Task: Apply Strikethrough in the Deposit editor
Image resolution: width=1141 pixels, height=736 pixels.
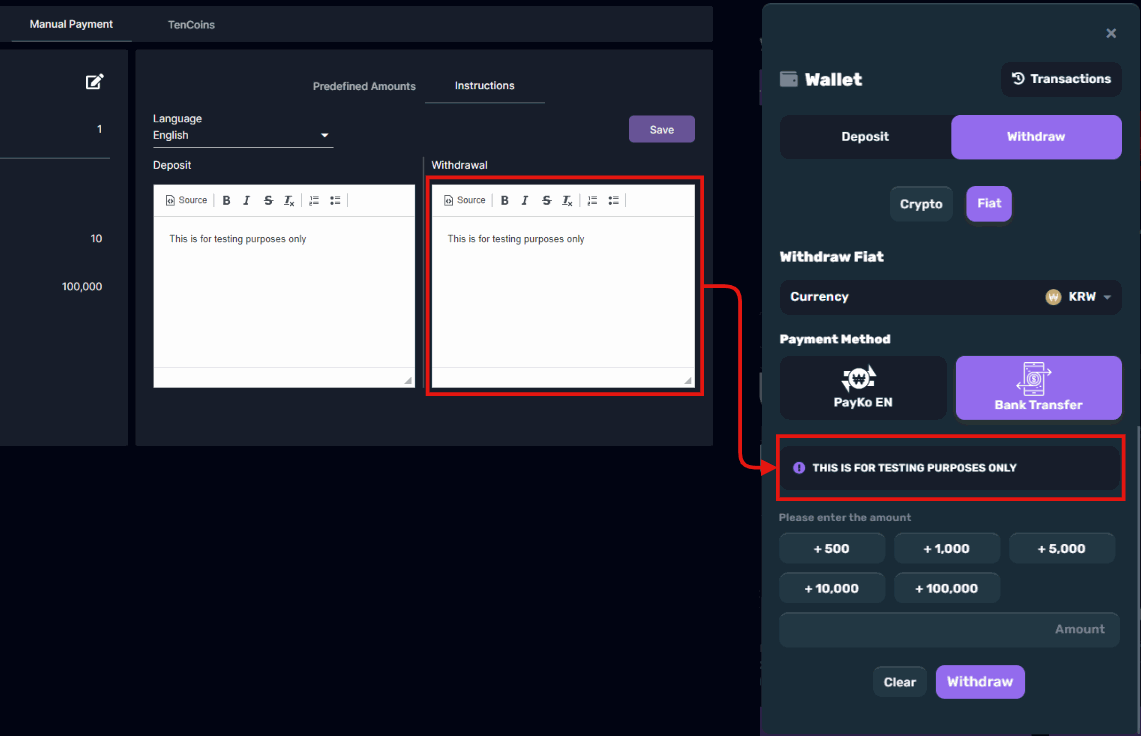Action: (269, 200)
